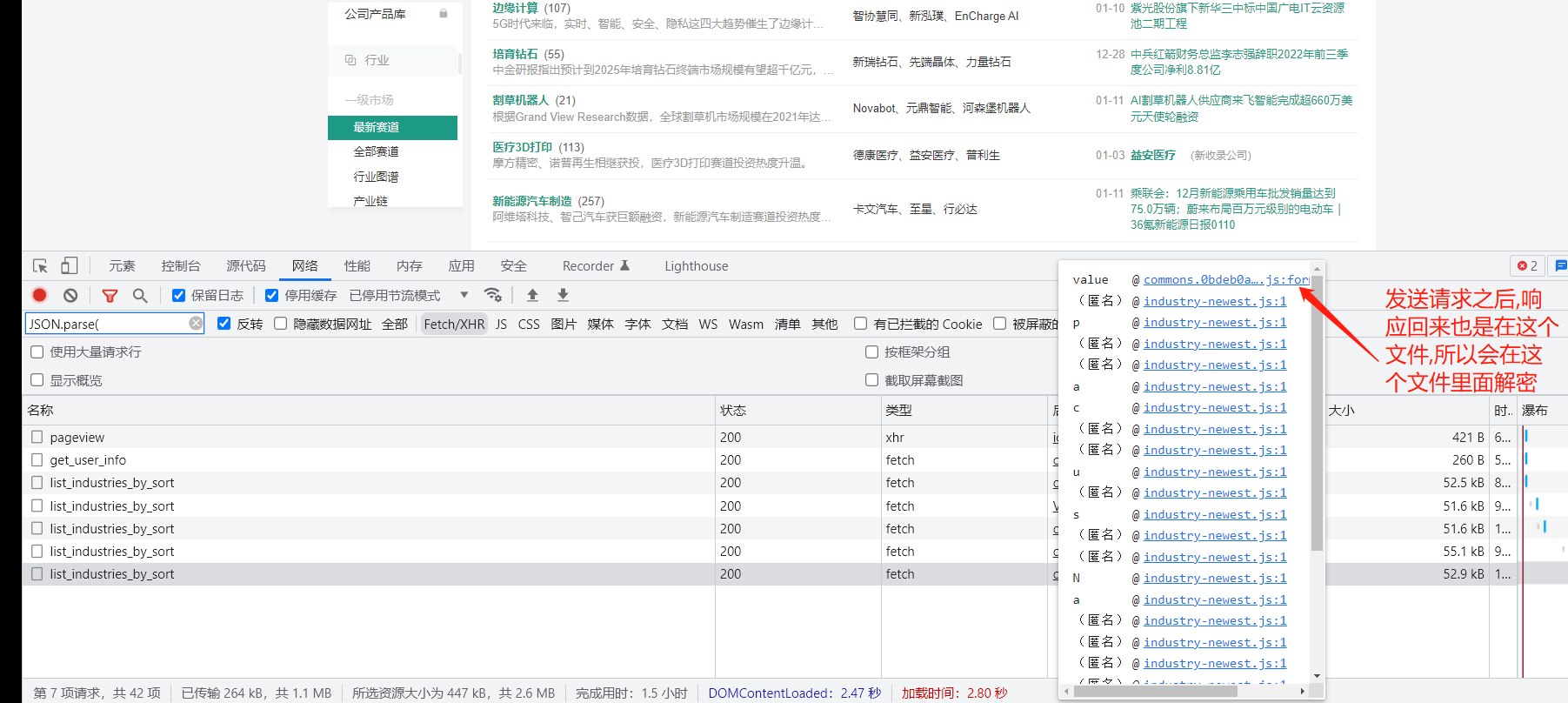Clear the network log
The image size is (1568, 703).
[x=70, y=295]
